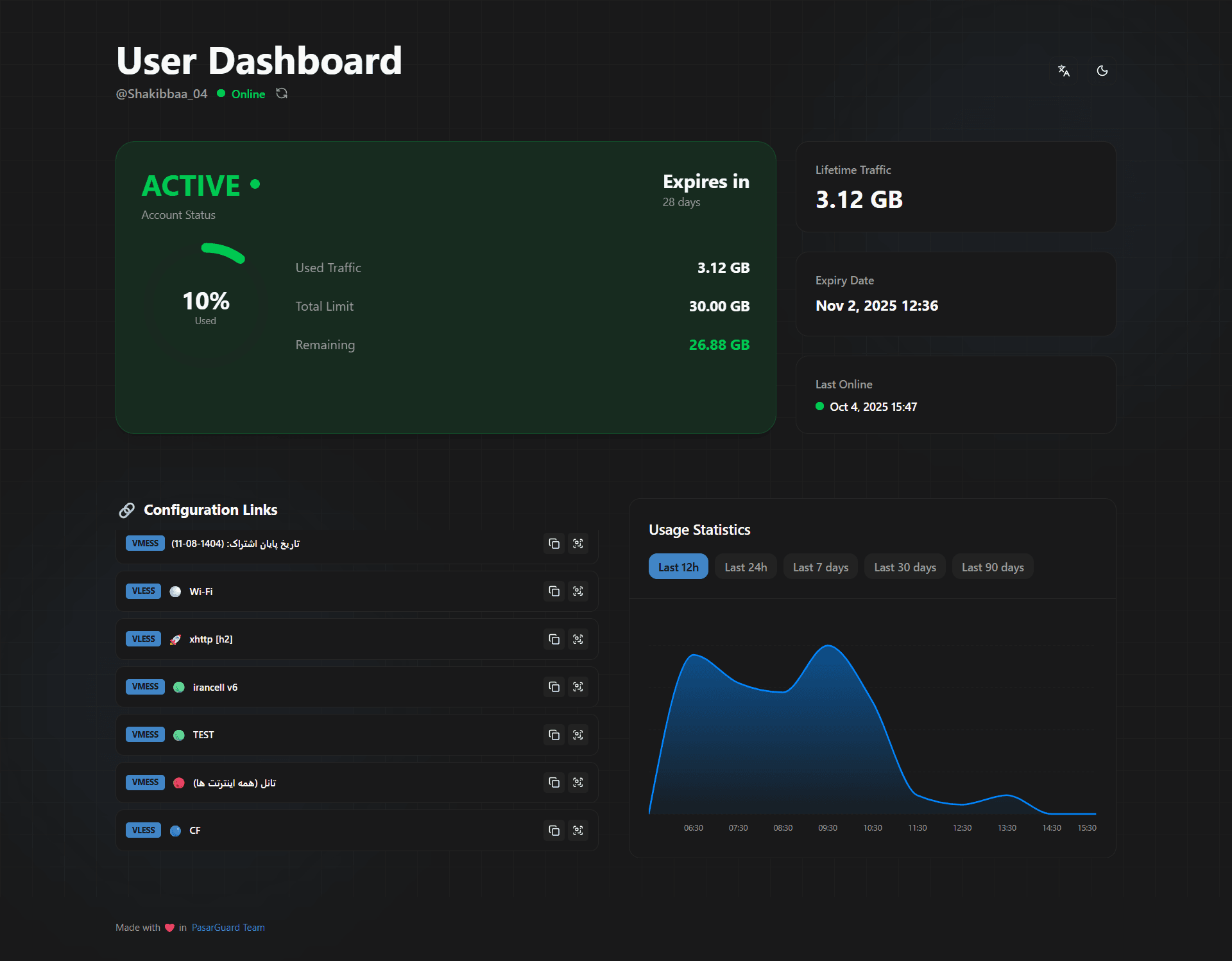Copy the xhttp [h2] config link
This screenshot has height=961, width=1232.
[554, 639]
